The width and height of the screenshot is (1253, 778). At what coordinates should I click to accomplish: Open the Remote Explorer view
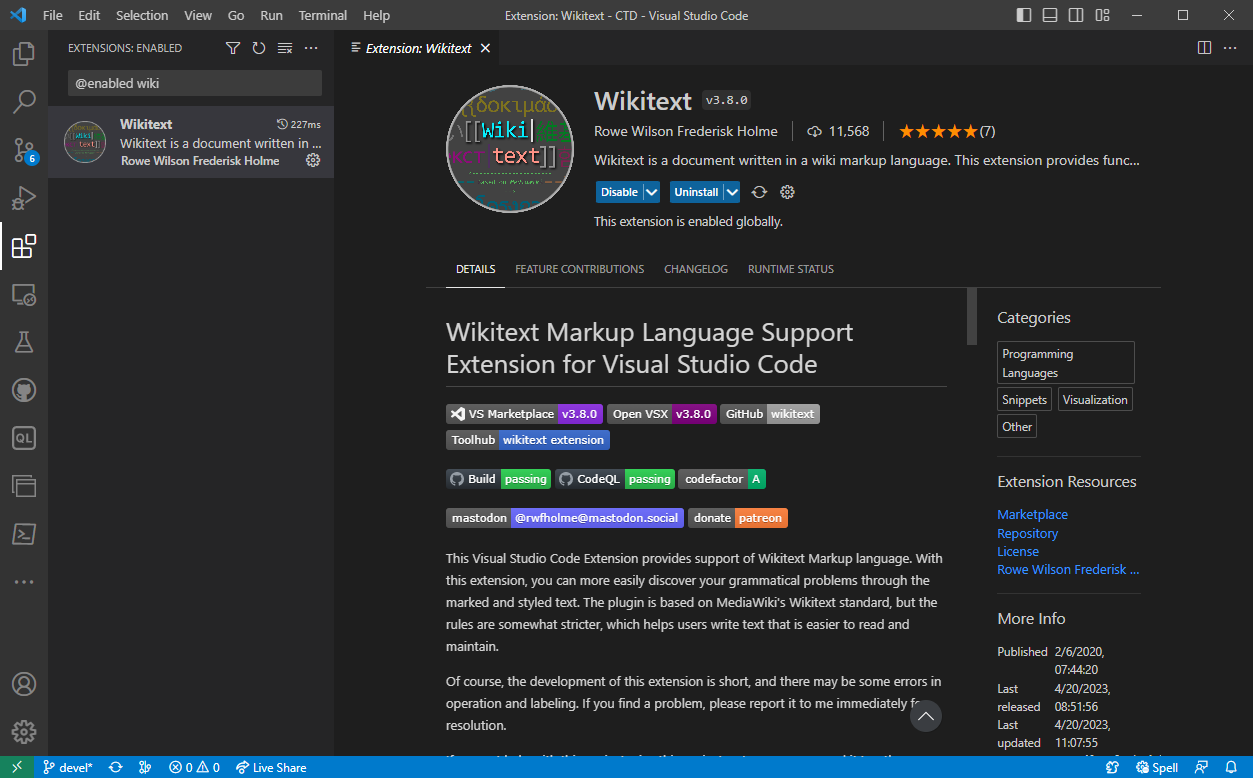tap(23, 294)
